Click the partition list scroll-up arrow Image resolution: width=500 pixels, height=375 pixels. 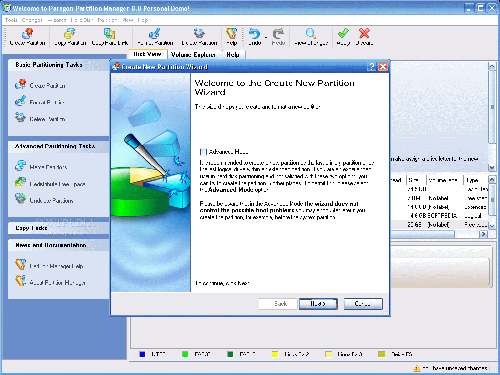(x=492, y=180)
